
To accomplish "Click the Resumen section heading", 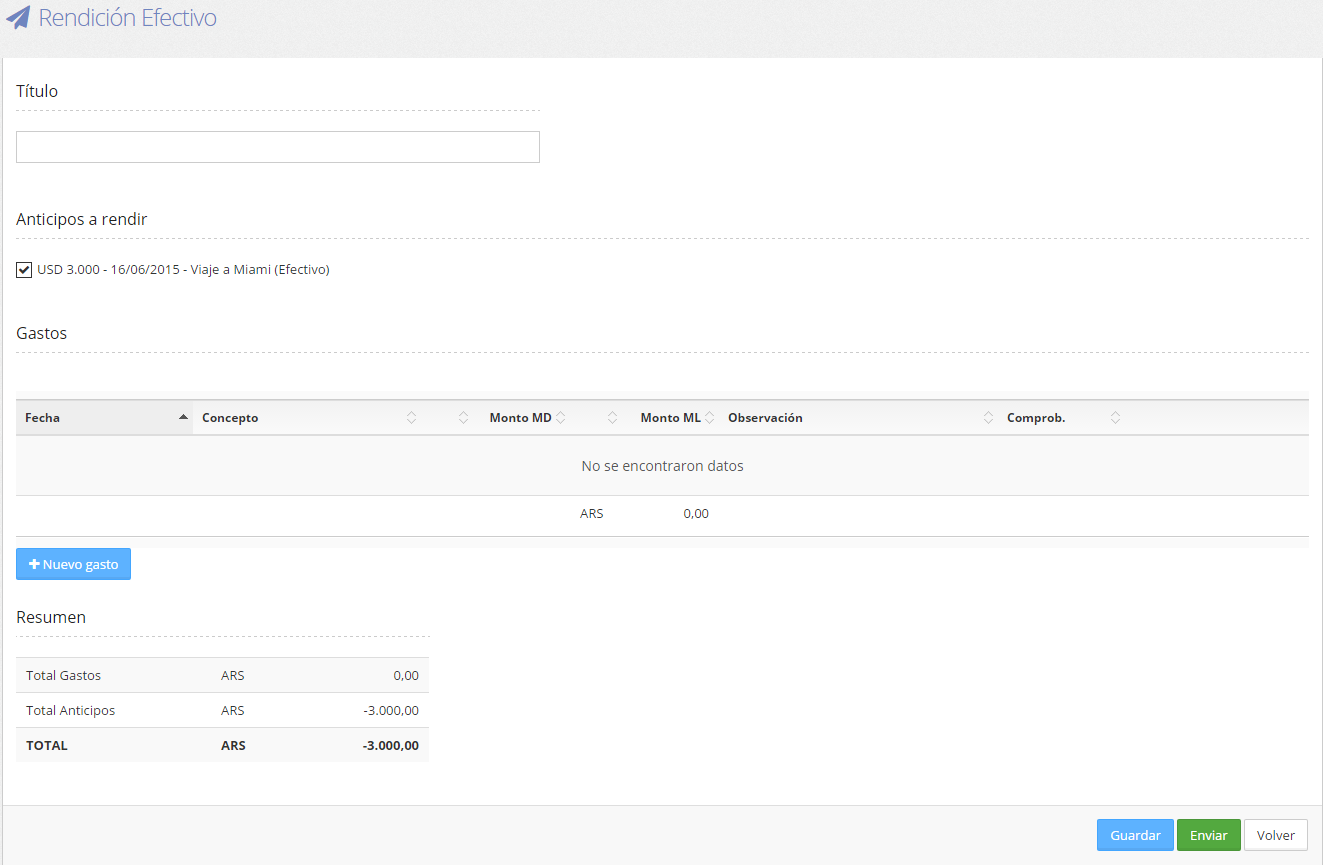I will (x=51, y=617).
